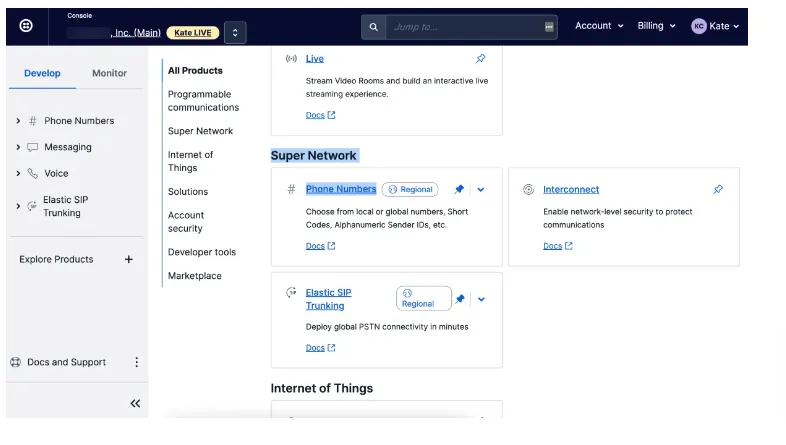
Task: Click the Twilio logo icon
Action: (26, 26)
